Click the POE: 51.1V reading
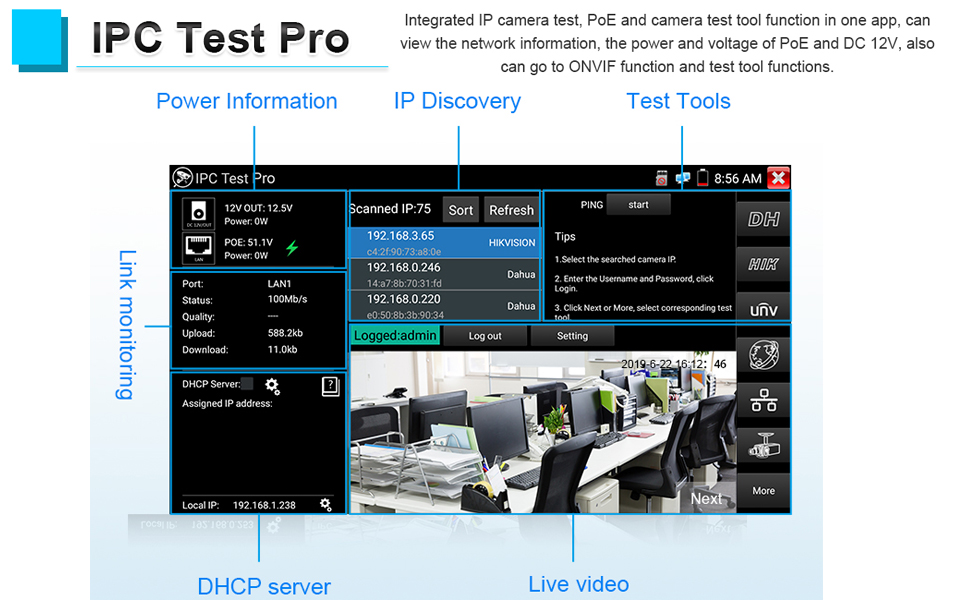The image size is (970, 600). tap(249, 242)
